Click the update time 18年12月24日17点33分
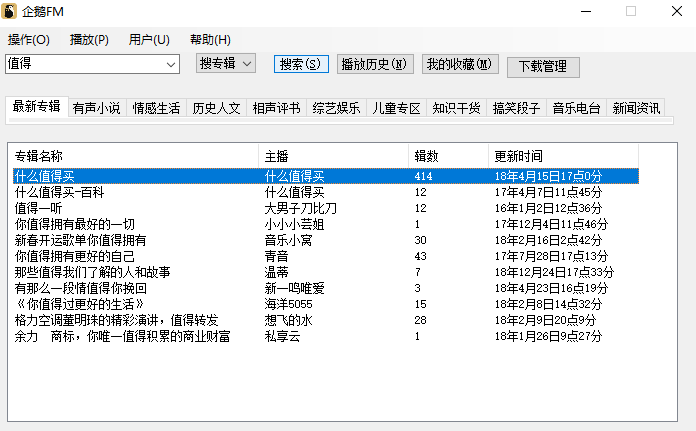Screen dimensions: 696x431 [x=554, y=272]
